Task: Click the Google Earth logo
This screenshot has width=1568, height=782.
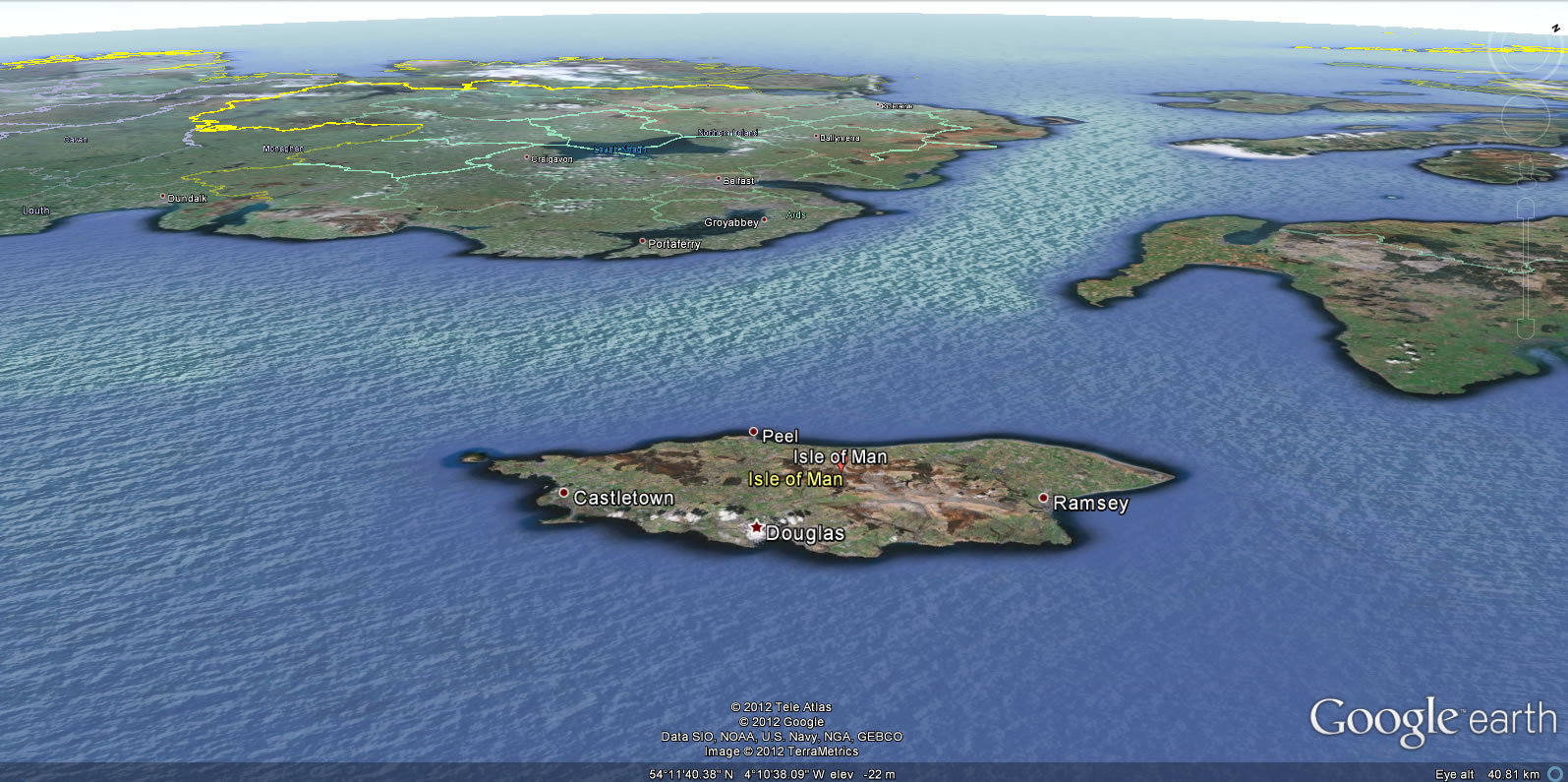Action: (1432, 720)
